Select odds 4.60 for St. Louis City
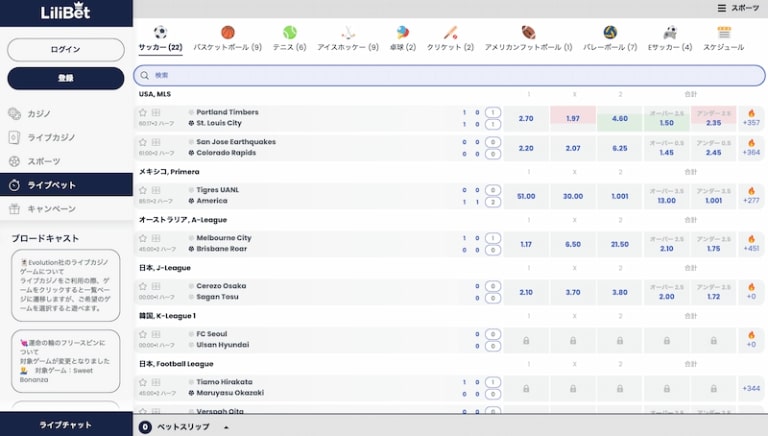The height and width of the screenshot is (436, 768). click(620, 119)
